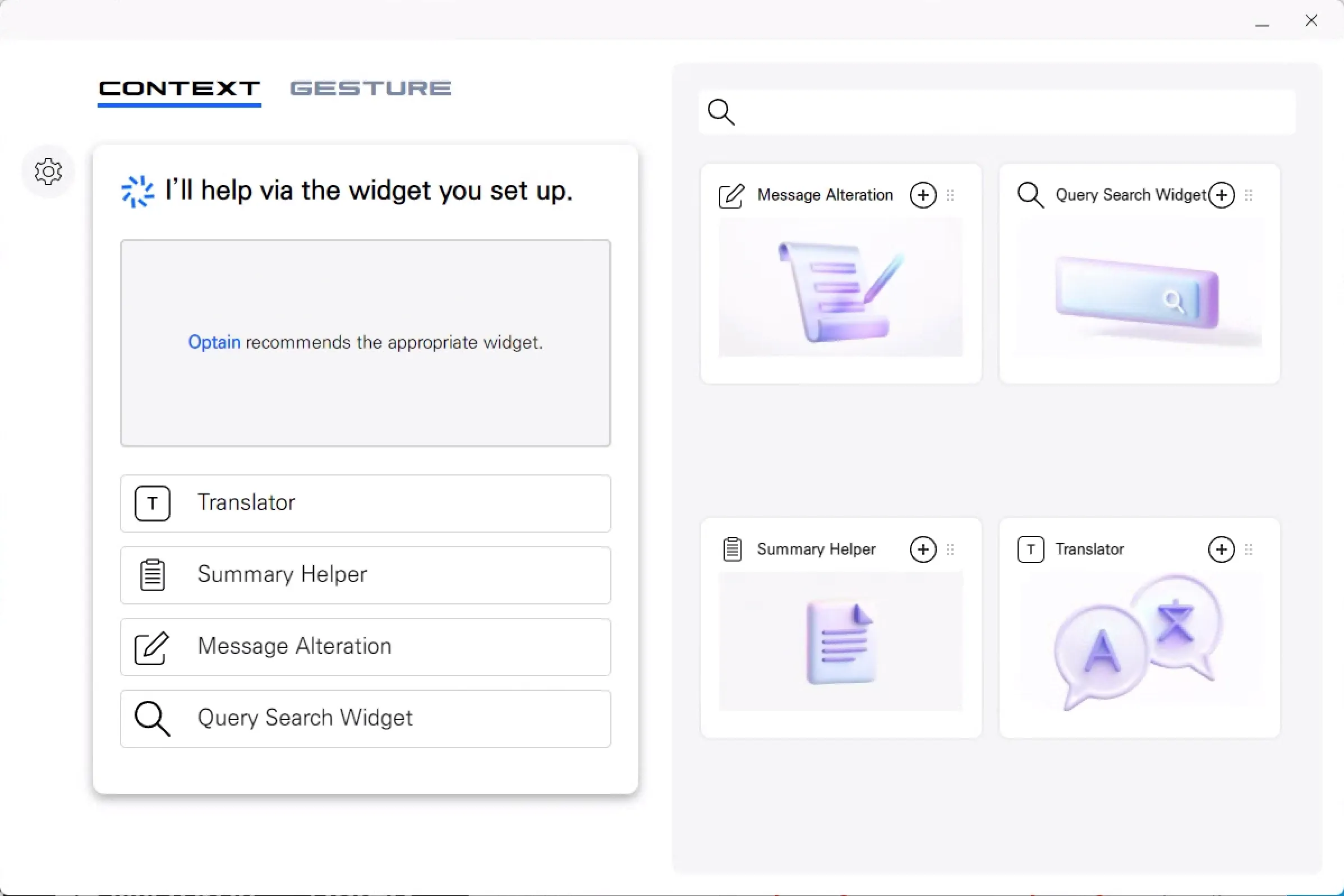Click drag handle on Query Search Widget card
1344x896 pixels.
(1249, 196)
